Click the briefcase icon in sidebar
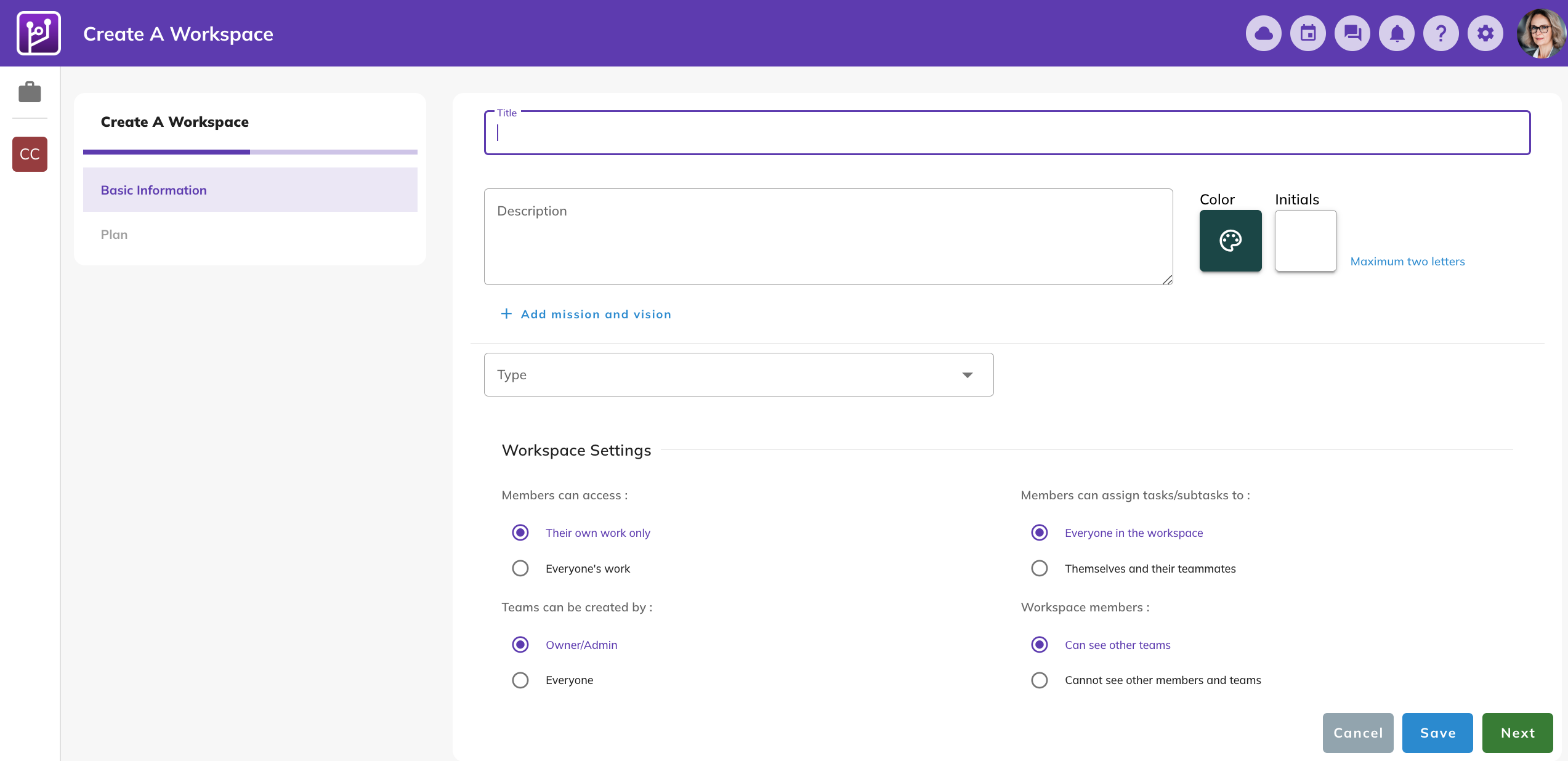 (30, 92)
